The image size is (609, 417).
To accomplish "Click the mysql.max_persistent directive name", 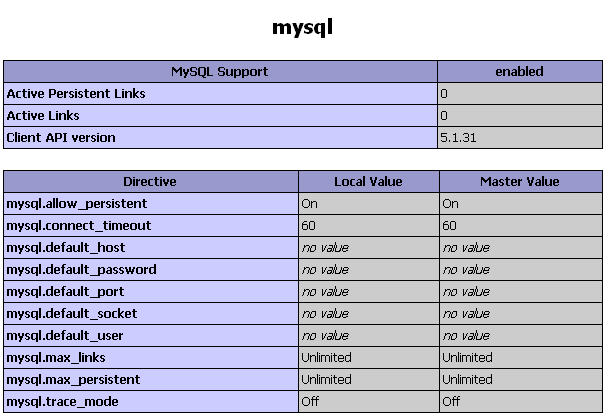I will (x=73, y=380).
